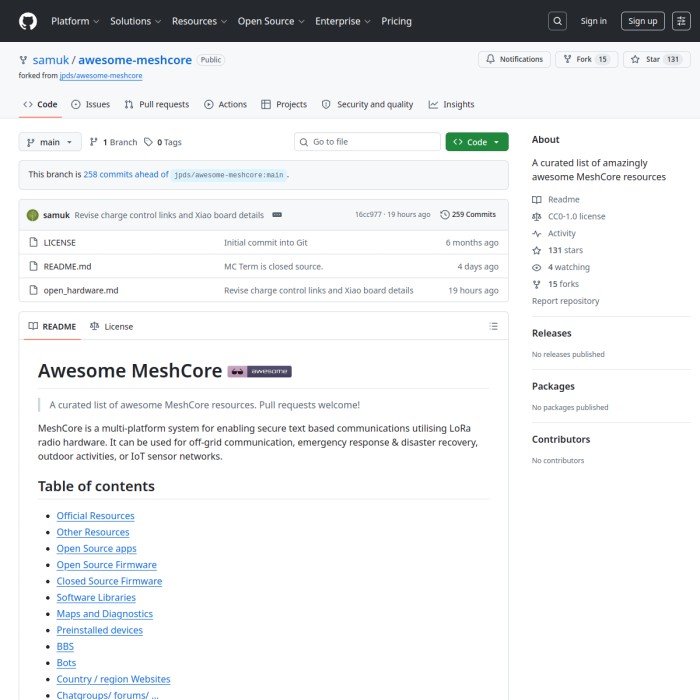
Task: Jump to Maps and Diagnostics in contents
Action: (x=104, y=614)
